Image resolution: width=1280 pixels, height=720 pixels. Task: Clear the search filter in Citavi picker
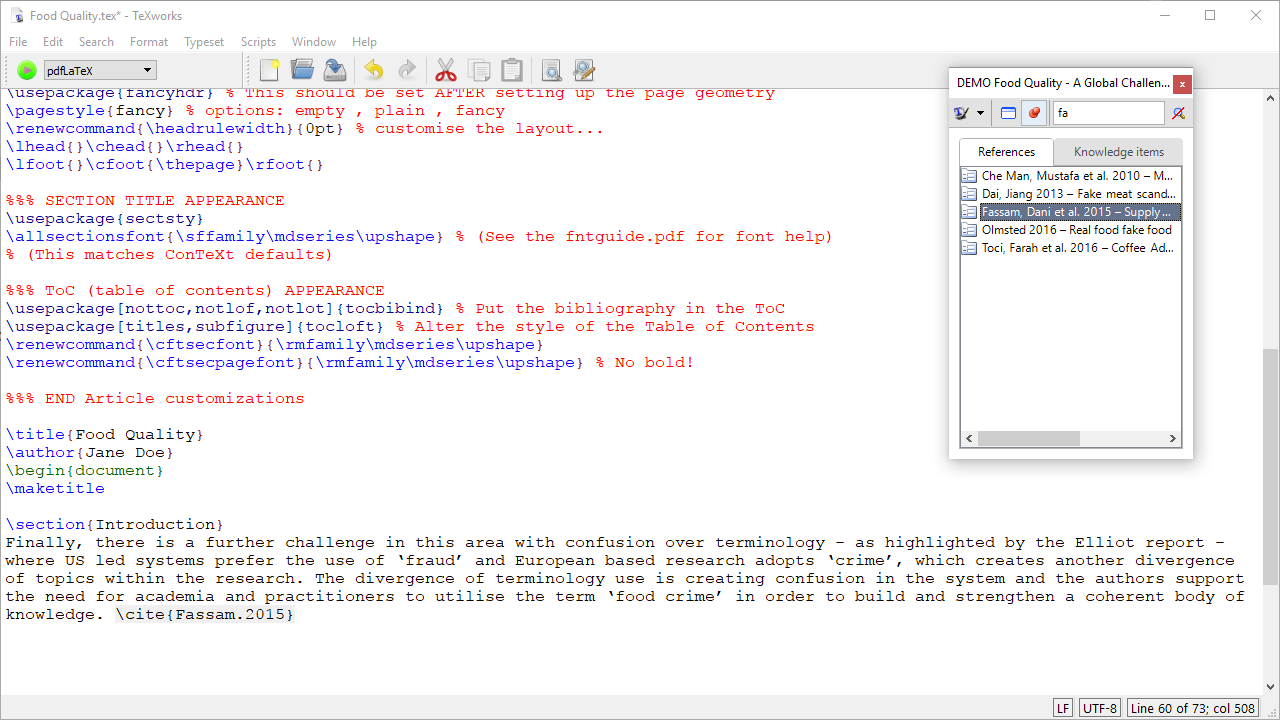click(x=1178, y=113)
